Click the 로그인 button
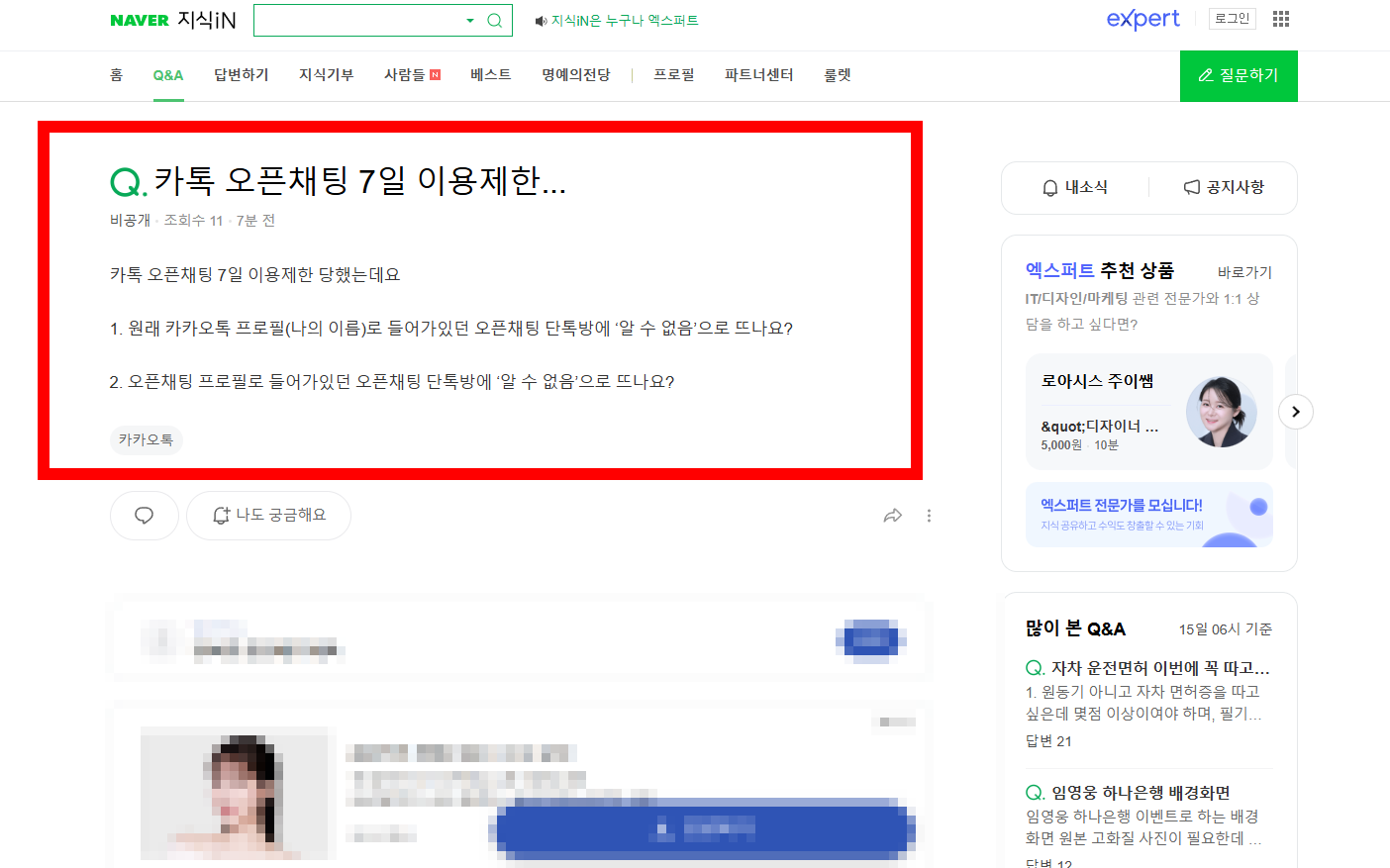This screenshot has width=1390, height=868. (x=1233, y=19)
